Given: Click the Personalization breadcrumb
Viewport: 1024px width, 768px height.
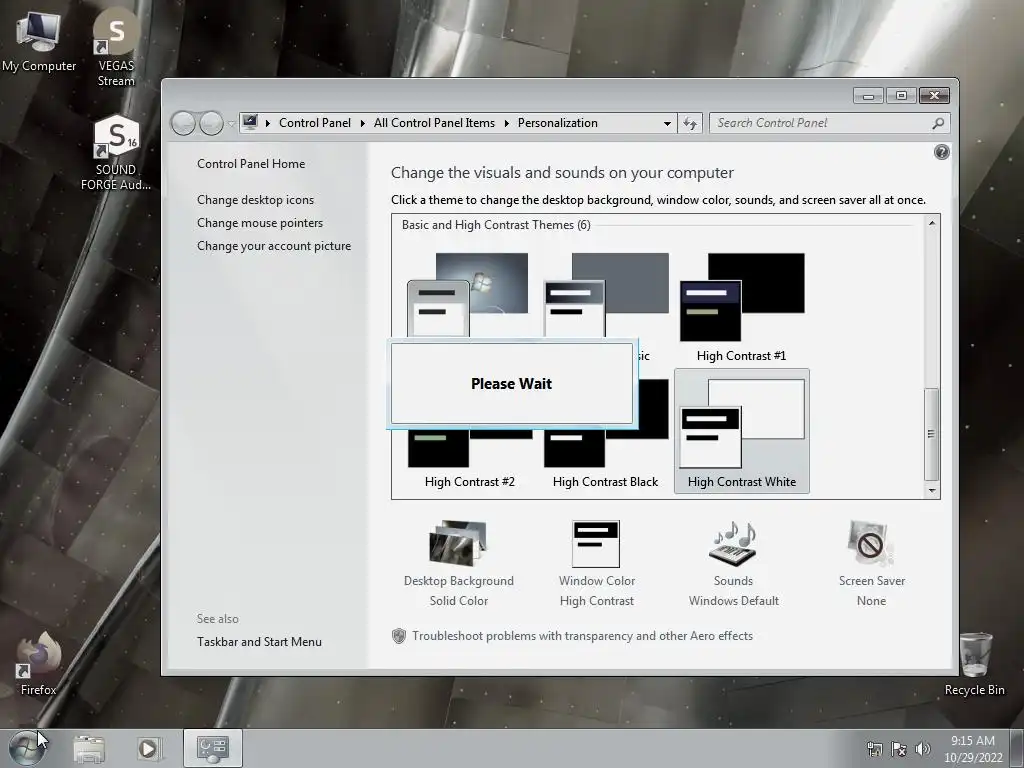Looking at the screenshot, I should tap(558, 123).
